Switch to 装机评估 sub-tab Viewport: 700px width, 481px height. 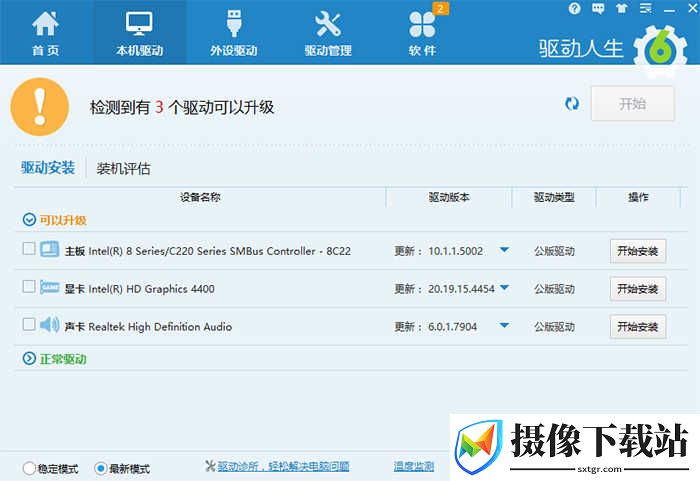click(124, 169)
